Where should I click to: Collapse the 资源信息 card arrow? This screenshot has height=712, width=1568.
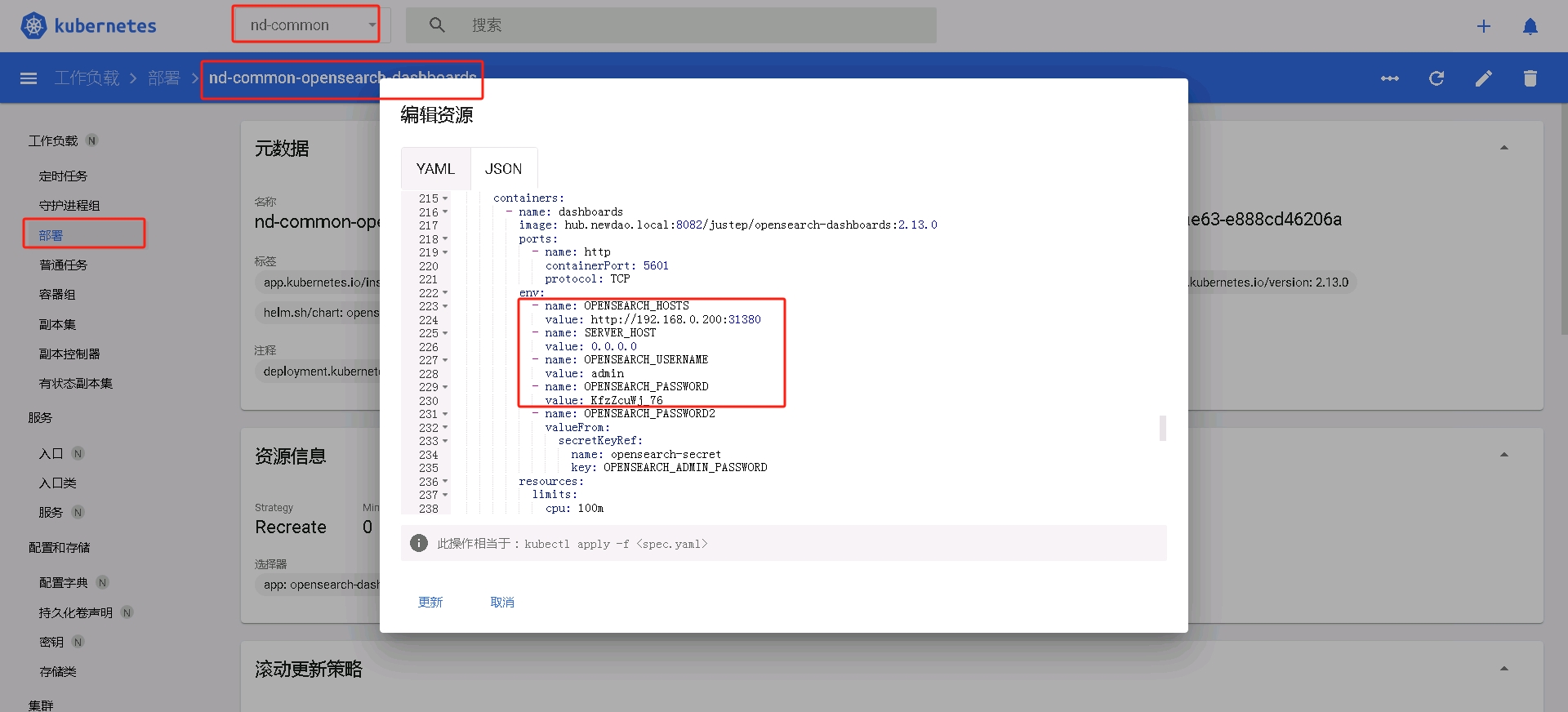[x=1503, y=455]
